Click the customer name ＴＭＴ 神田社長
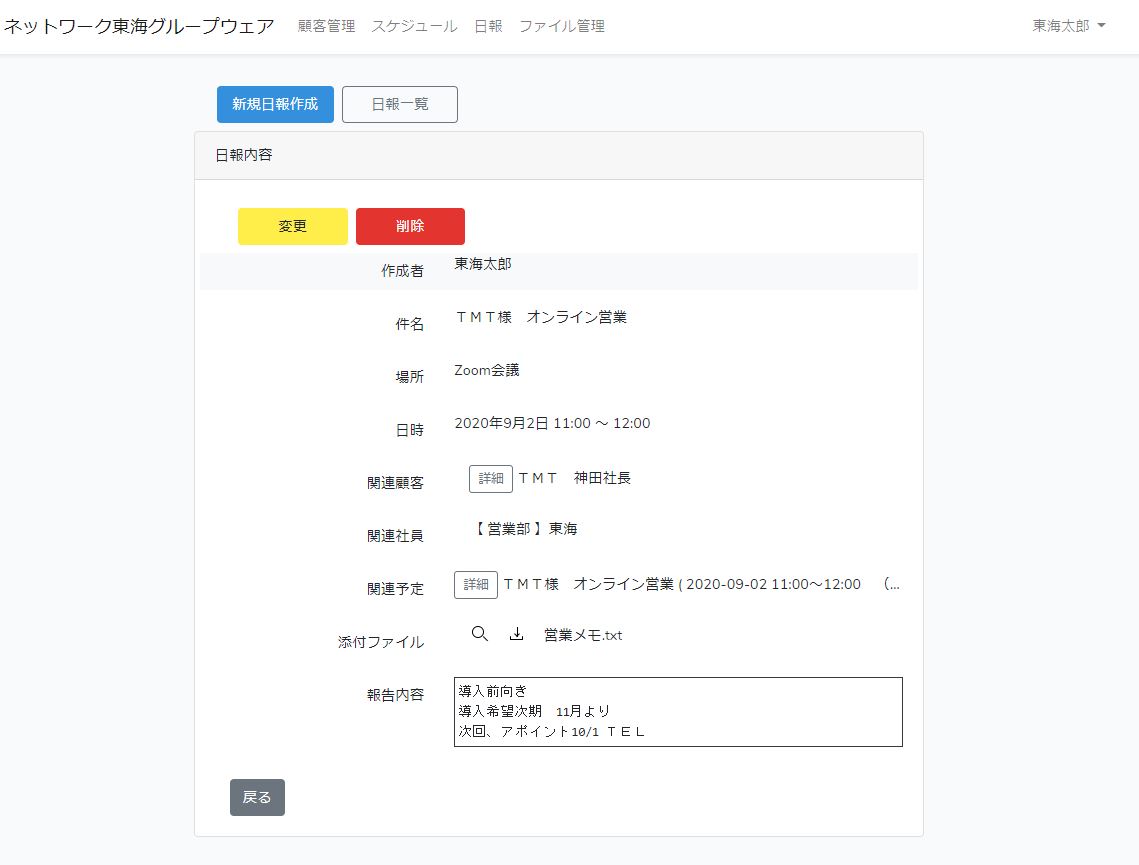 pyautogui.click(x=575, y=478)
